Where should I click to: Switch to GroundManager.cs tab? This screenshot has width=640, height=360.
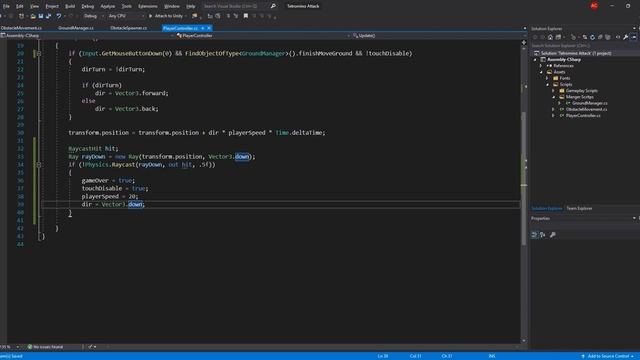coord(76,28)
